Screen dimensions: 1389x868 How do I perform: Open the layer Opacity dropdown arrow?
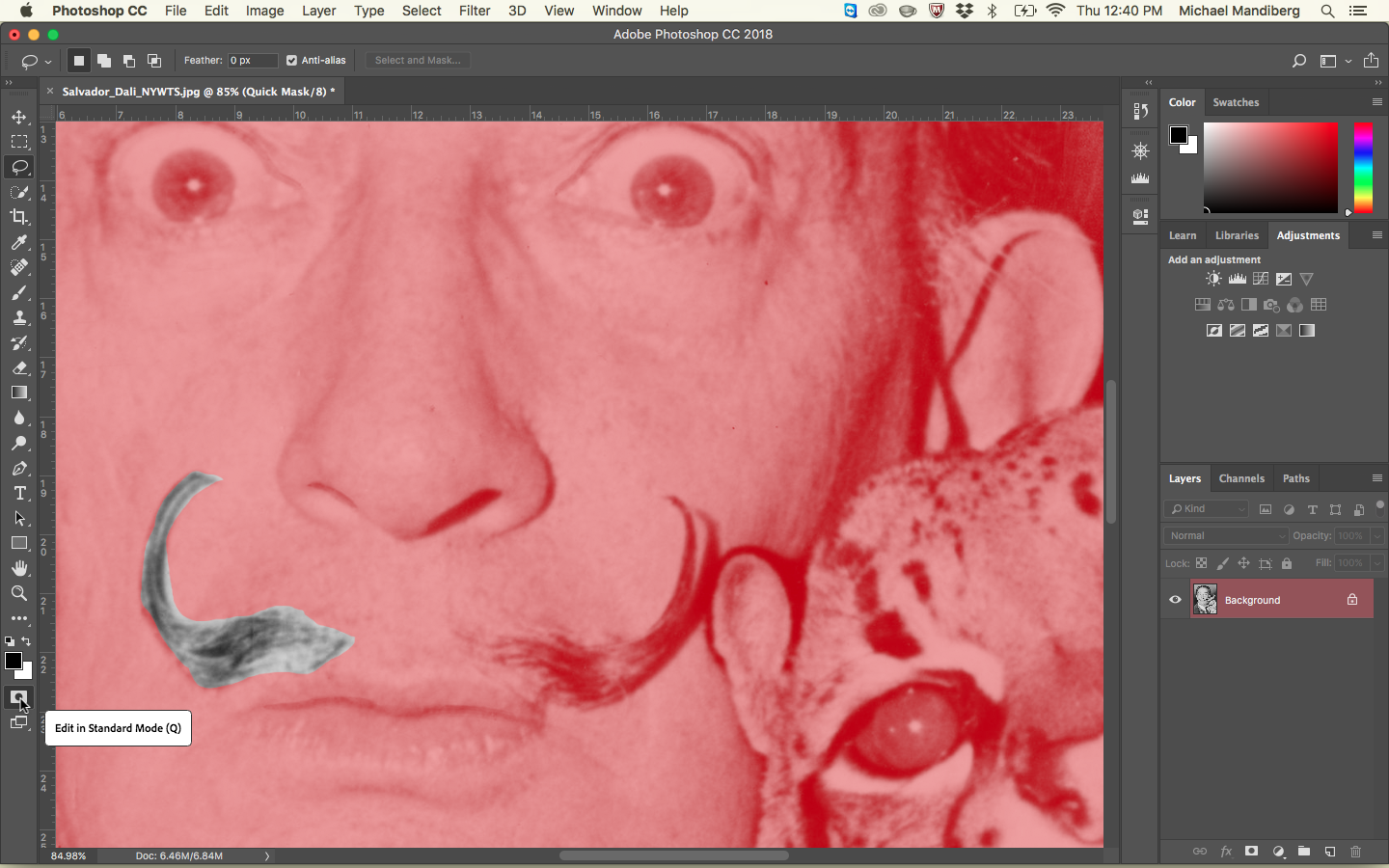pyautogui.click(x=1376, y=536)
